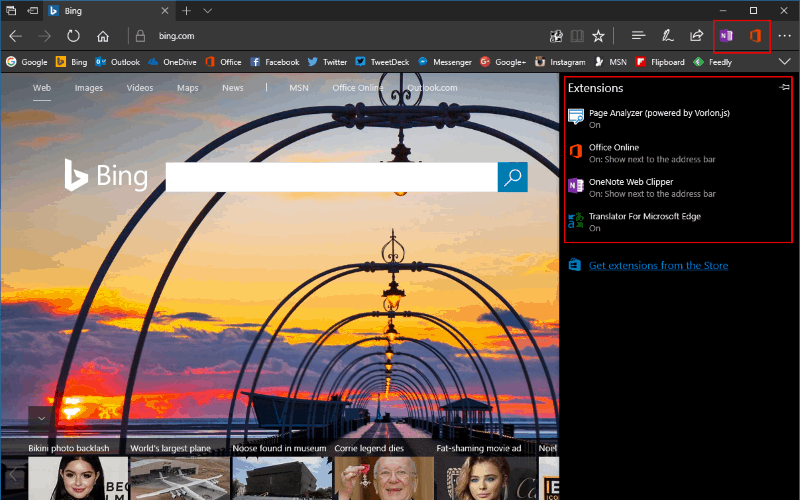Expand favorites bar overflow chevron
Screen dimensions: 800x500
point(785,62)
